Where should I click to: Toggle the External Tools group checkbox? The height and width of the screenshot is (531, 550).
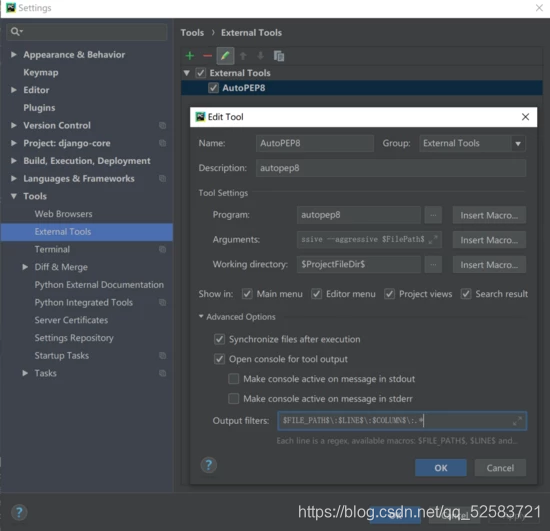[x=201, y=73]
